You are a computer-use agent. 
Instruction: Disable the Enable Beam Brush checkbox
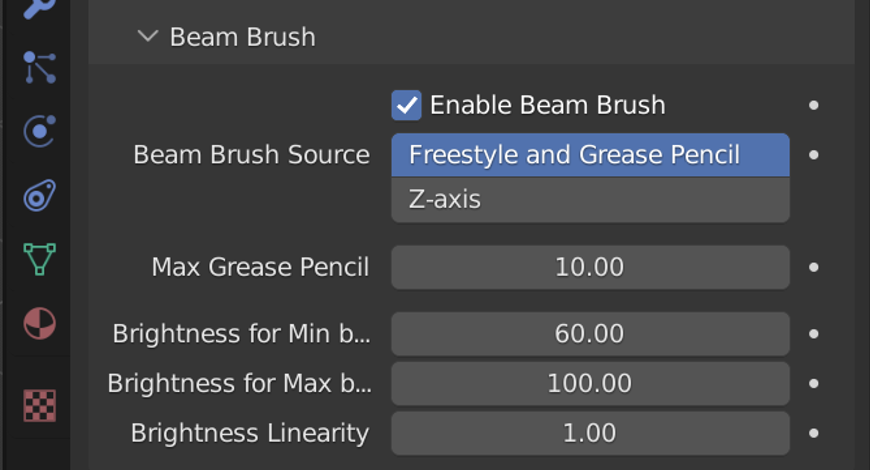tap(406, 105)
